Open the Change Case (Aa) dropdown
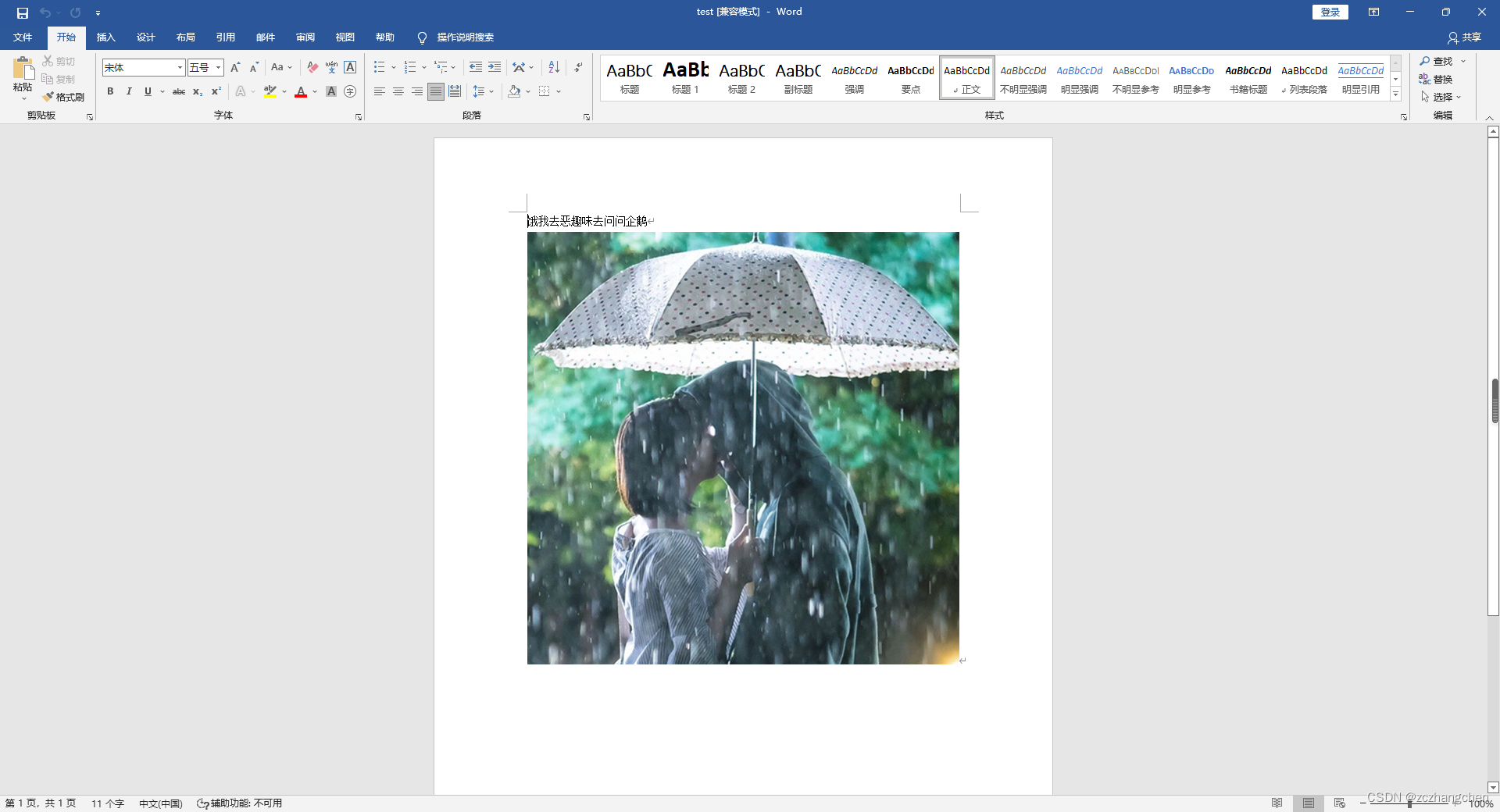Viewport: 1500px width, 812px height. [x=281, y=68]
